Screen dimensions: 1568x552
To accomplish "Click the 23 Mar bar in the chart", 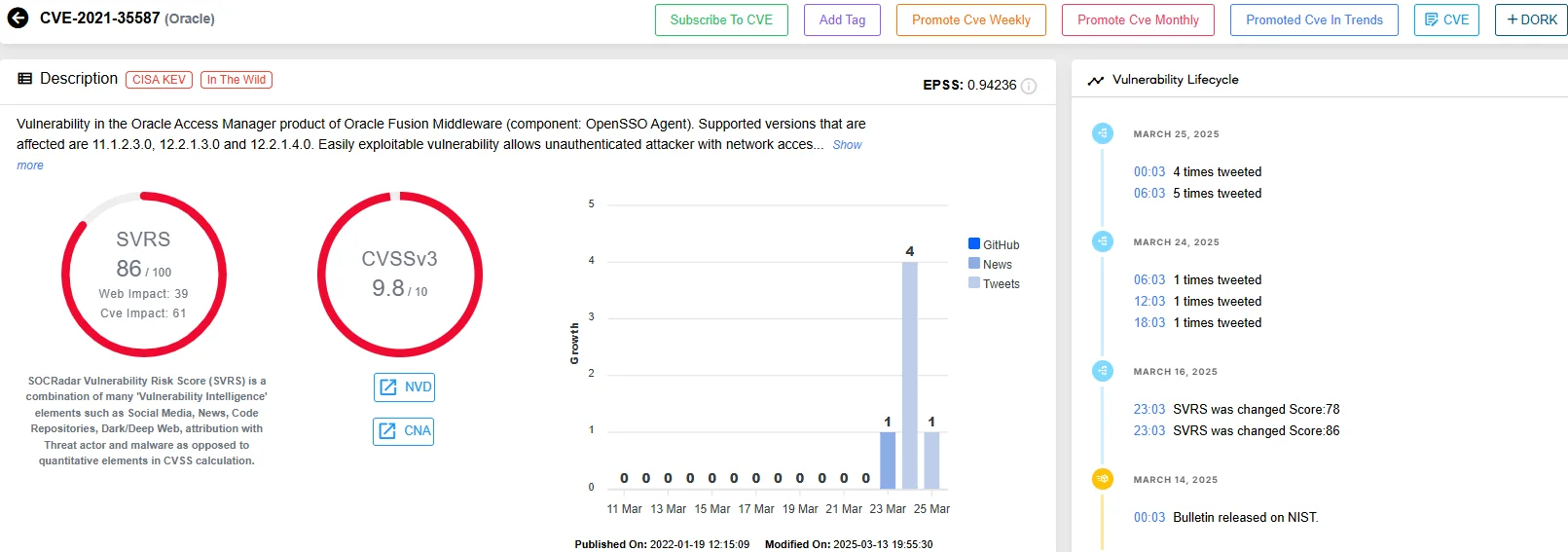I will (x=888, y=460).
